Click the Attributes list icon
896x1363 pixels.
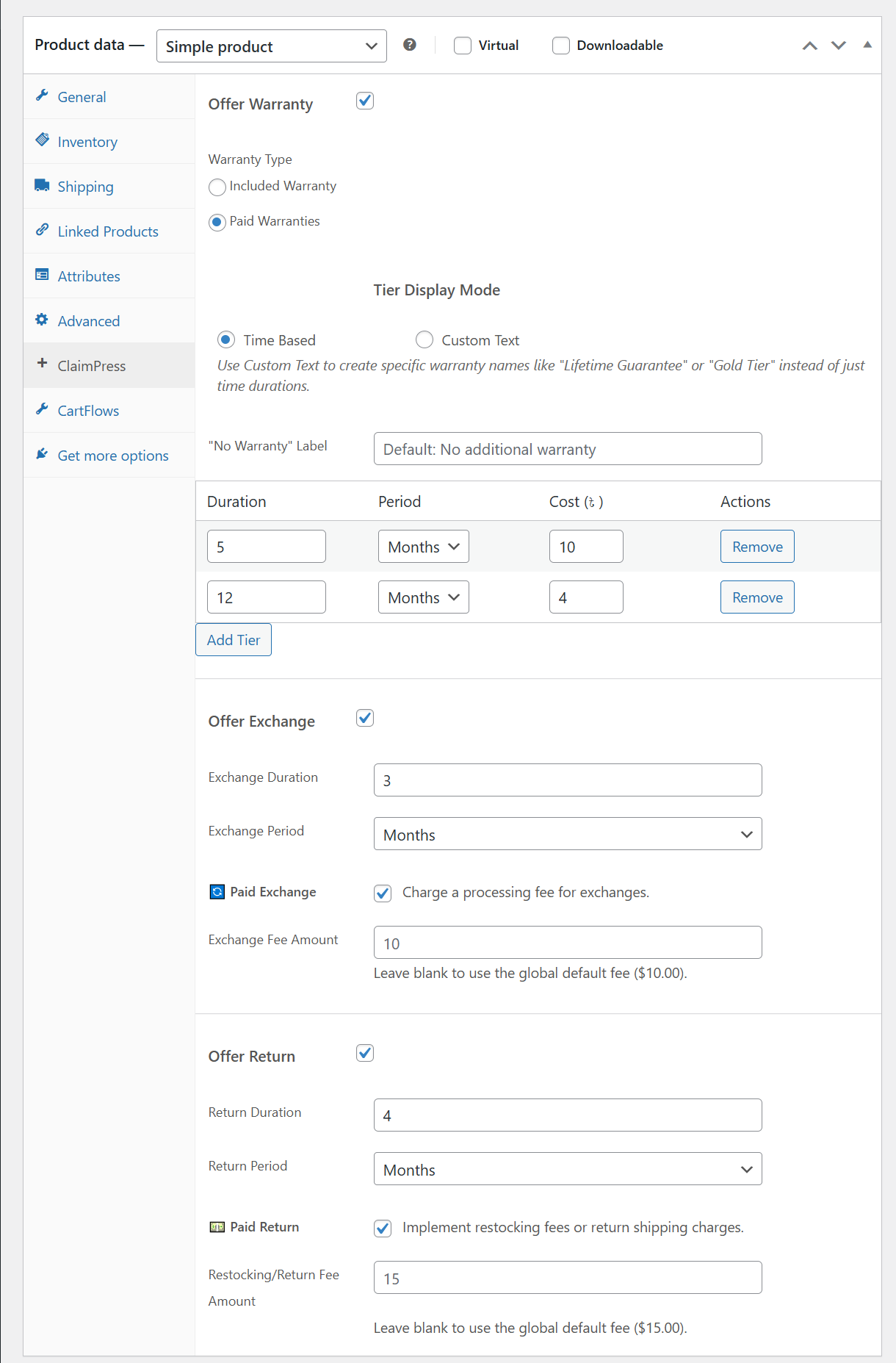tap(42, 275)
